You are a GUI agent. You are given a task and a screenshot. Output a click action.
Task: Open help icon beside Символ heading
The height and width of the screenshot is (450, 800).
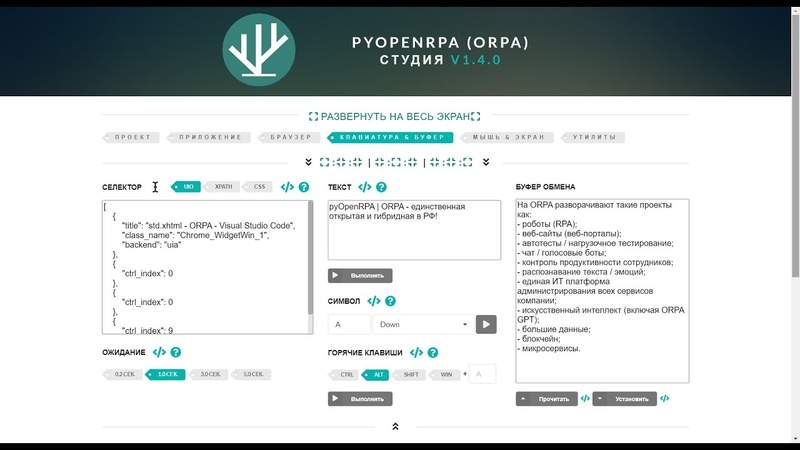[x=390, y=301]
